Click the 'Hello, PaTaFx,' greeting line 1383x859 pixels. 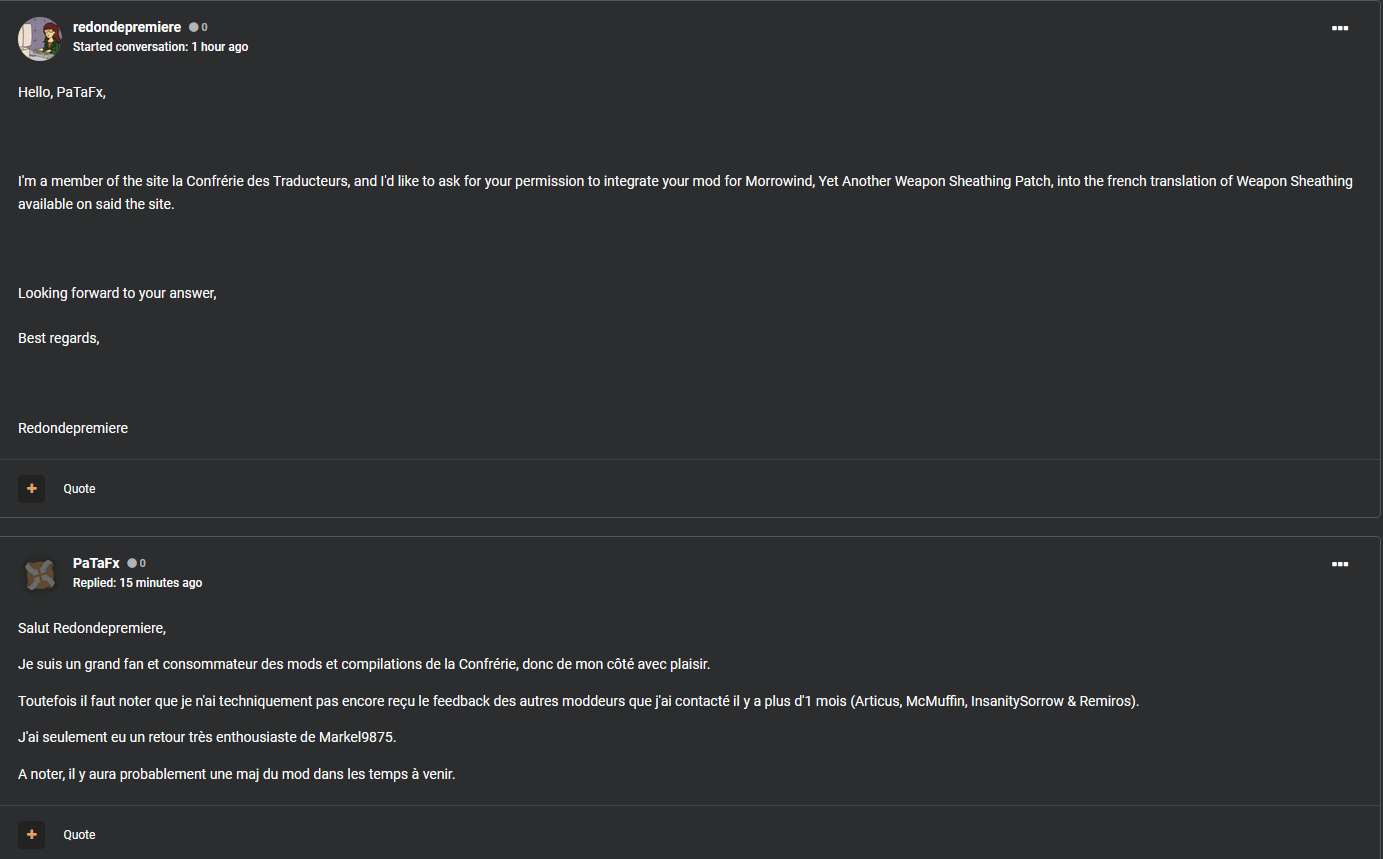tap(62, 92)
